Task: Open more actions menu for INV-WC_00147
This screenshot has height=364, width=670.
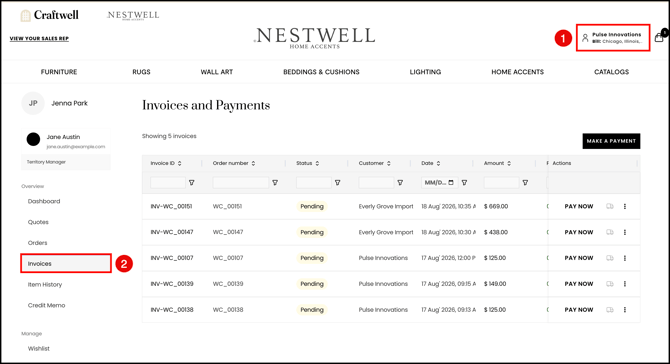Action: (x=625, y=232)
